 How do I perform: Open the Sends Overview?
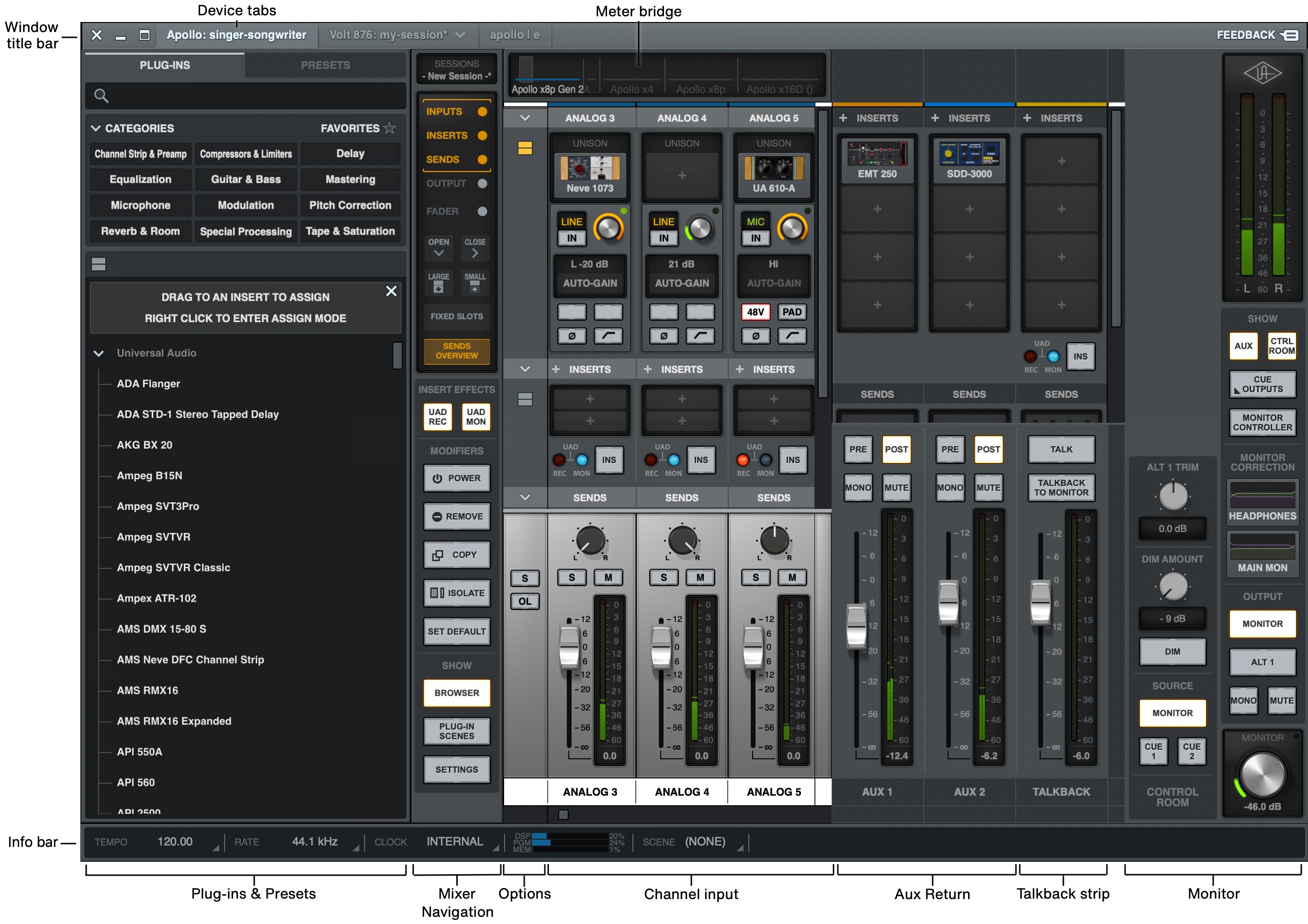(x=457, y=351)
